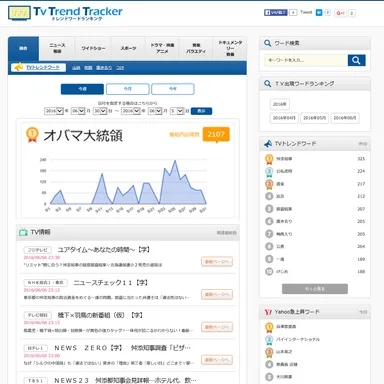Screen dimensions: 384x384
Task: Click the 2016年 ranking year button
Action: (279, 104)
